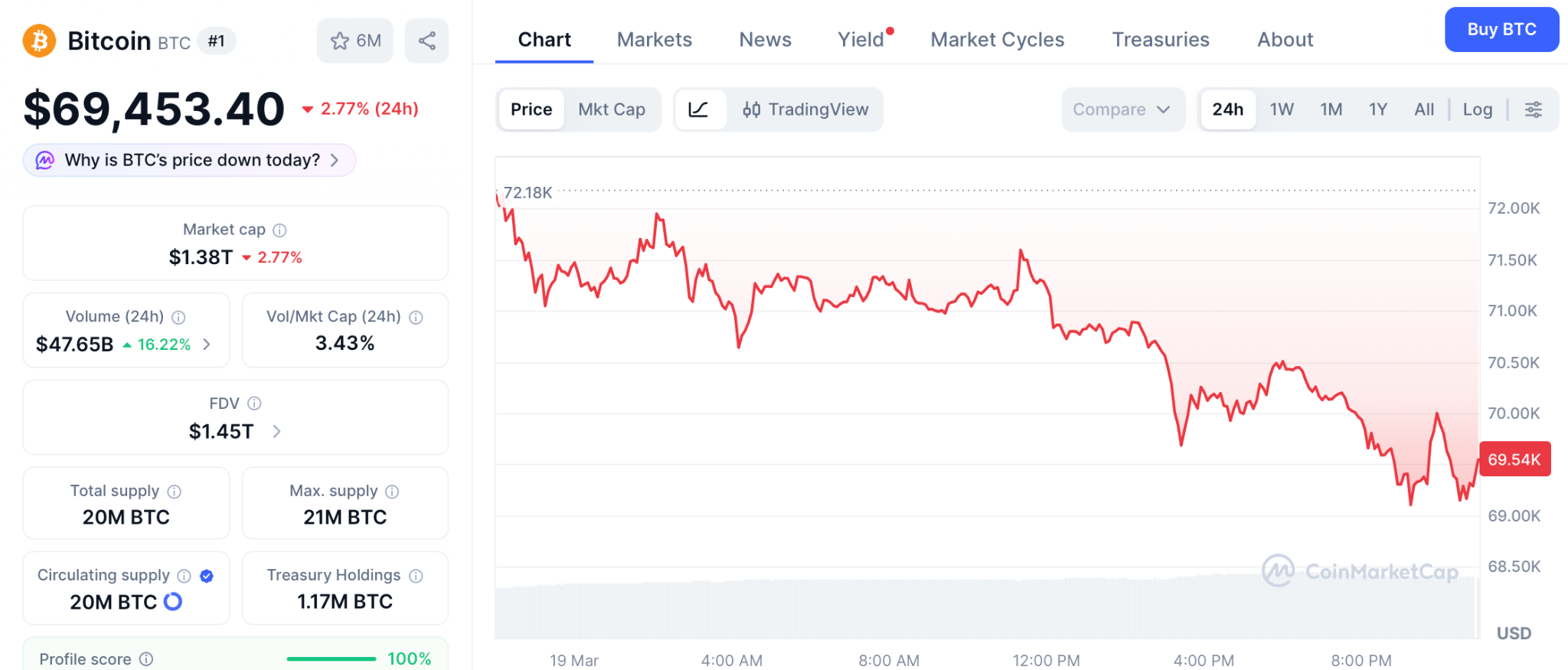Select the 1W time range
The width and height of the screenshot is (1568, 670).
pyautogui.click(x=1281, y=109)
